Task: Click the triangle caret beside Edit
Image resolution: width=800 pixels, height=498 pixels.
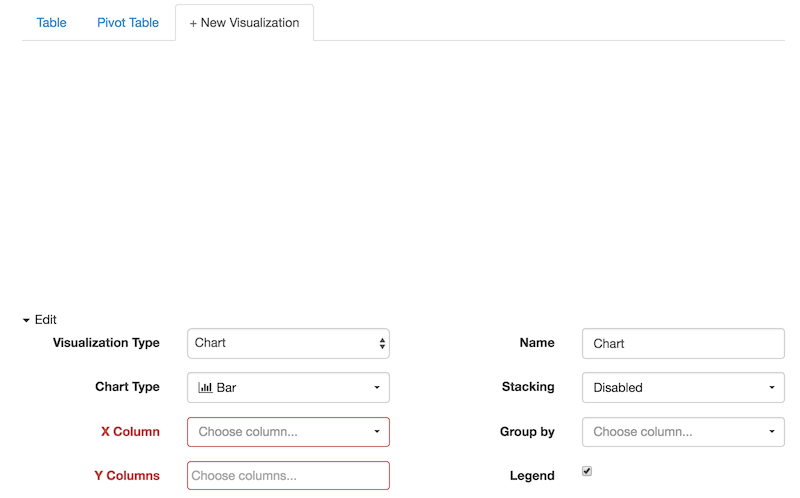Action: pos(26,320)
